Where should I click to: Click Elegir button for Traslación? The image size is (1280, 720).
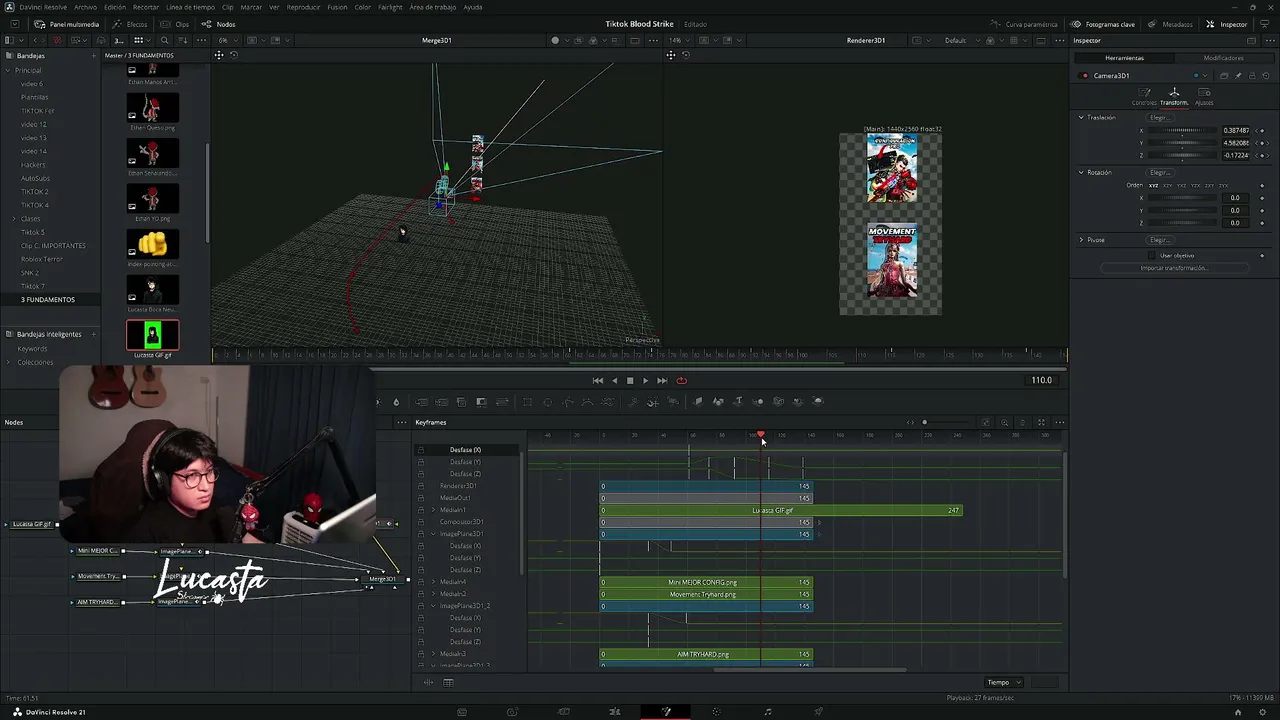pyautogui.click(x=1160, y=117)
